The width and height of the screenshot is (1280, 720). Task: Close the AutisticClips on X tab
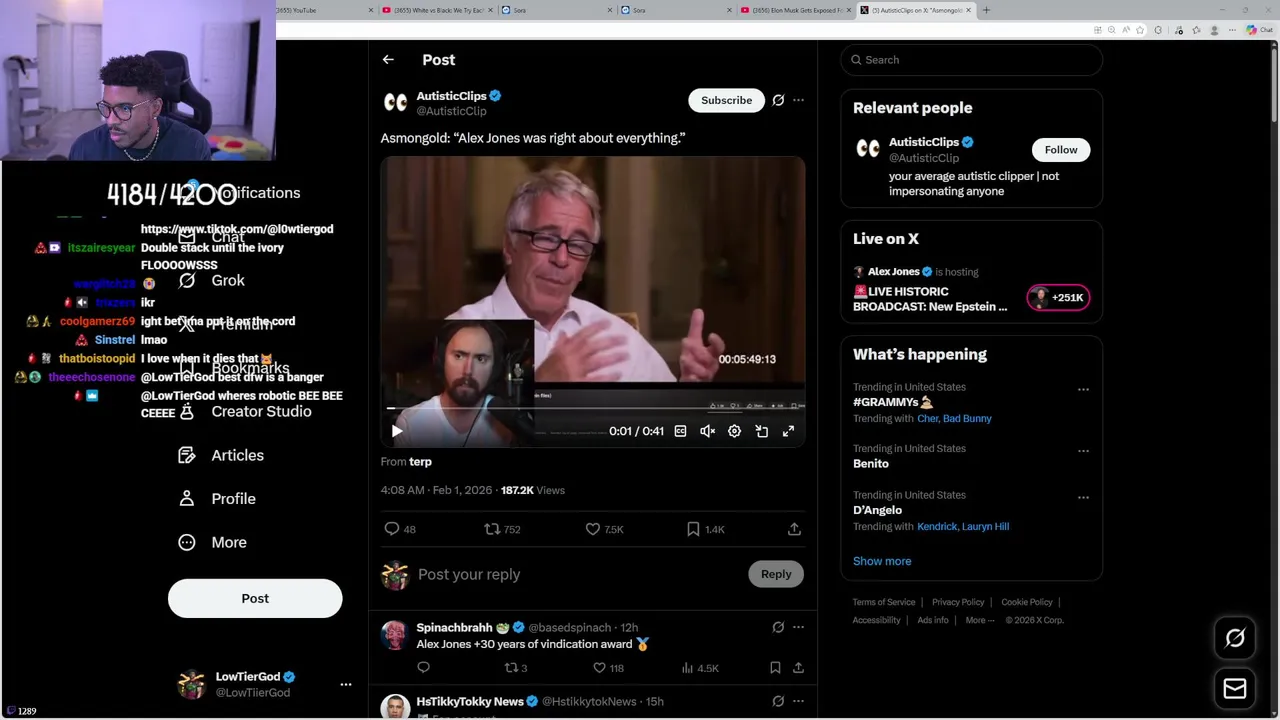[968, 10]
